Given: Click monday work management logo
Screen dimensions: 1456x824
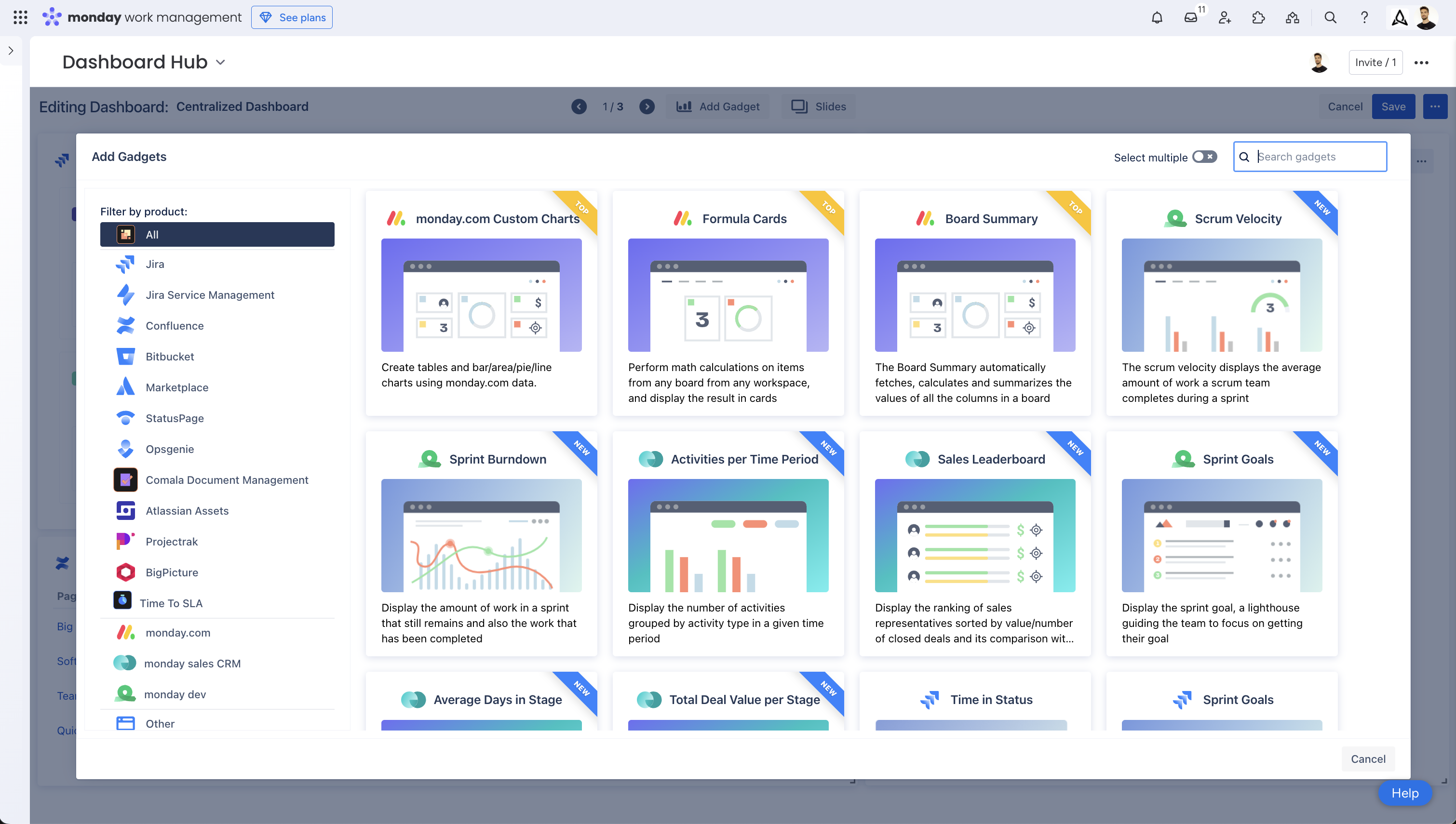Looking at the screenshot, I should coord(142,17).
